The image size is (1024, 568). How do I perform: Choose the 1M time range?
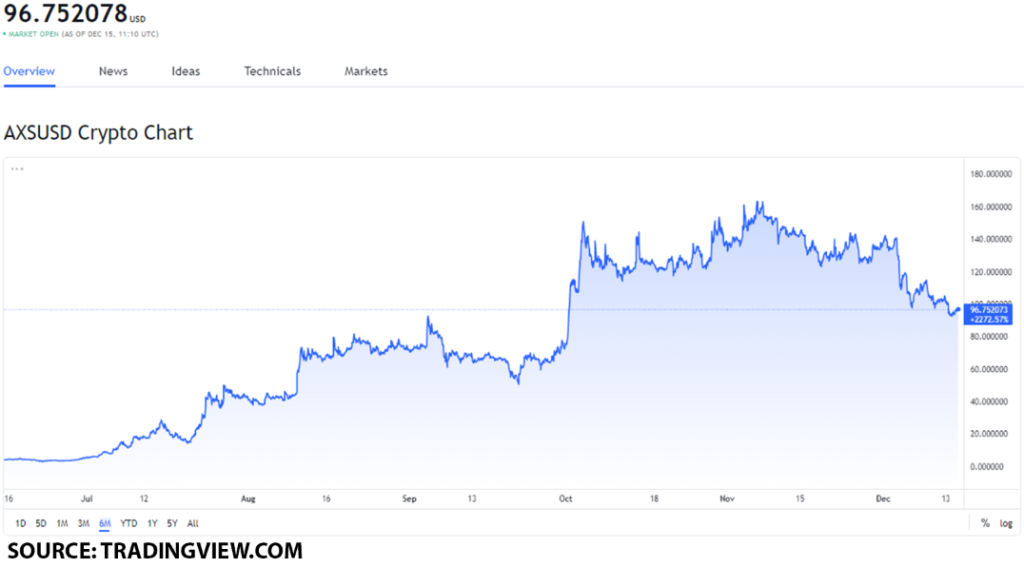coord(62,524)
